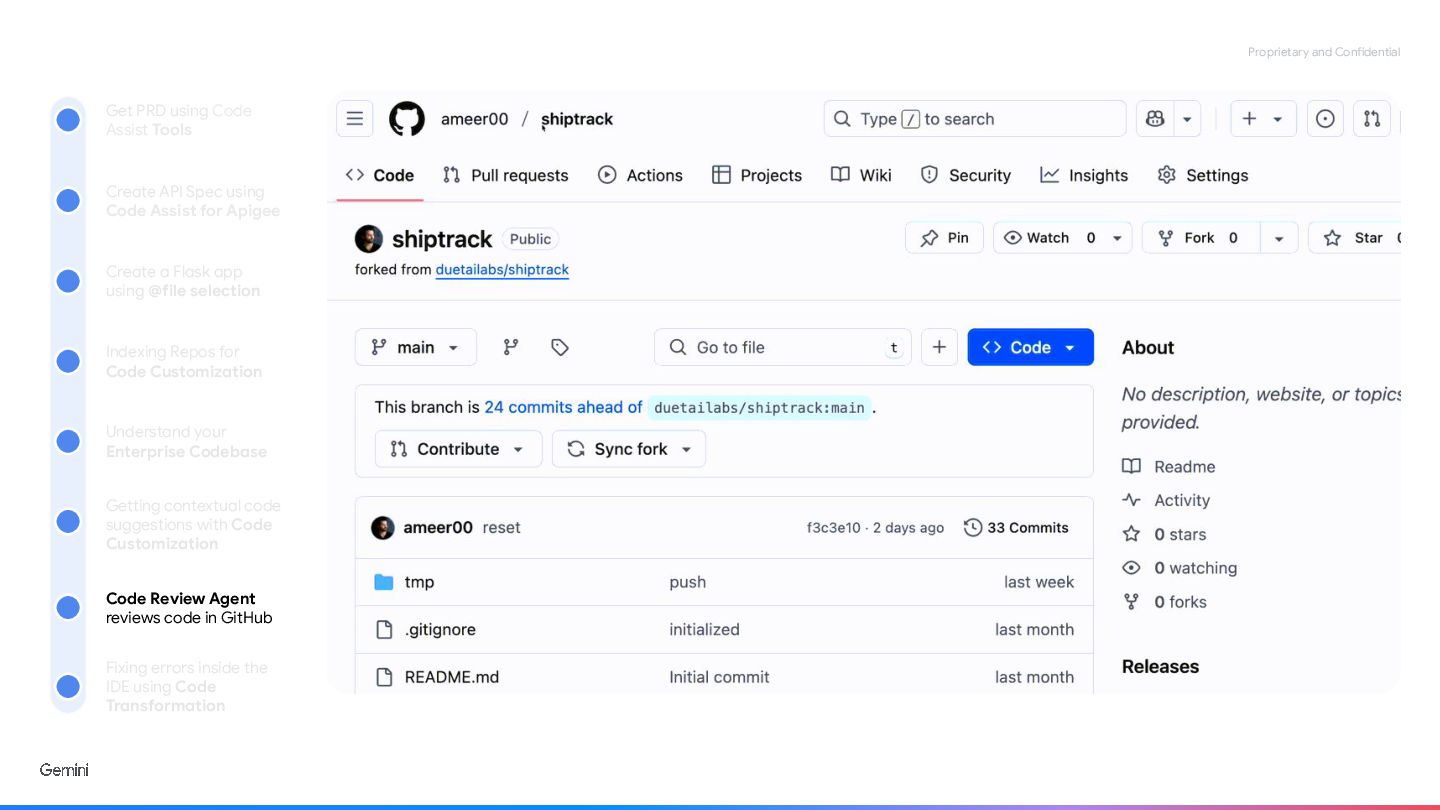Image resolution: width=1440 pixels, height=810 pixels.
Task: Open the Contribute dropdown
Action: (459, 449)
